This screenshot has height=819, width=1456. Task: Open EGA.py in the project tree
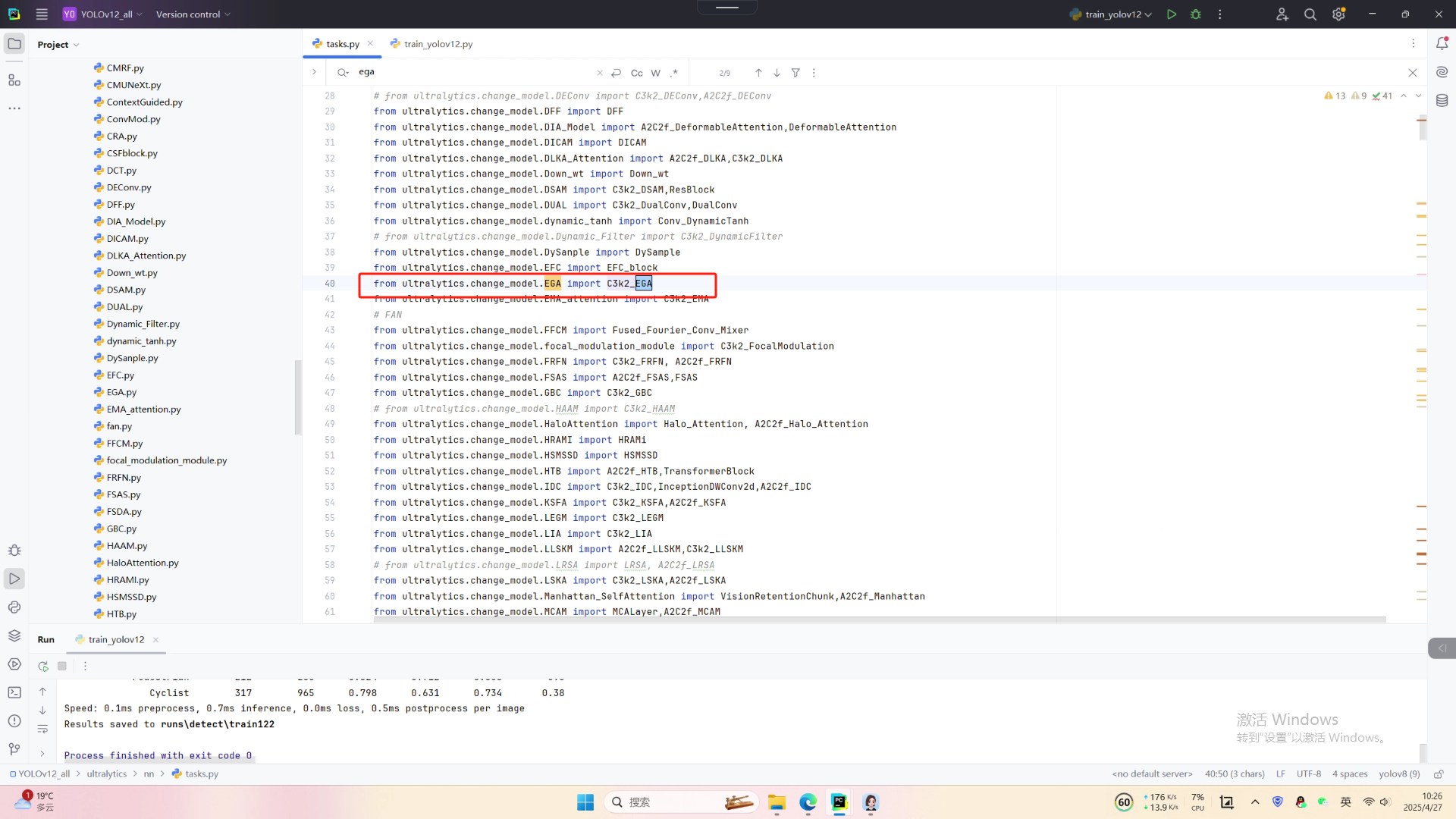click(x=121, y=392)
